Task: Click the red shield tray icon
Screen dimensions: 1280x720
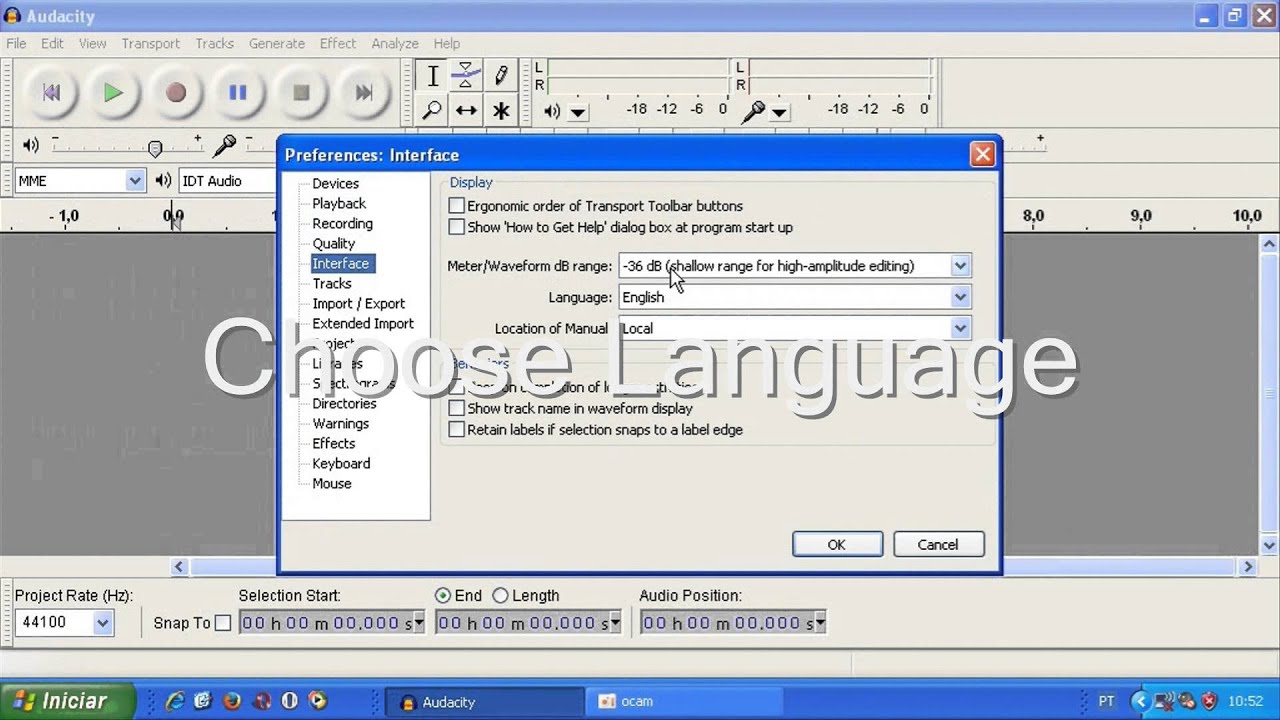Action: pyautogui.click(x=1208, y=701)
